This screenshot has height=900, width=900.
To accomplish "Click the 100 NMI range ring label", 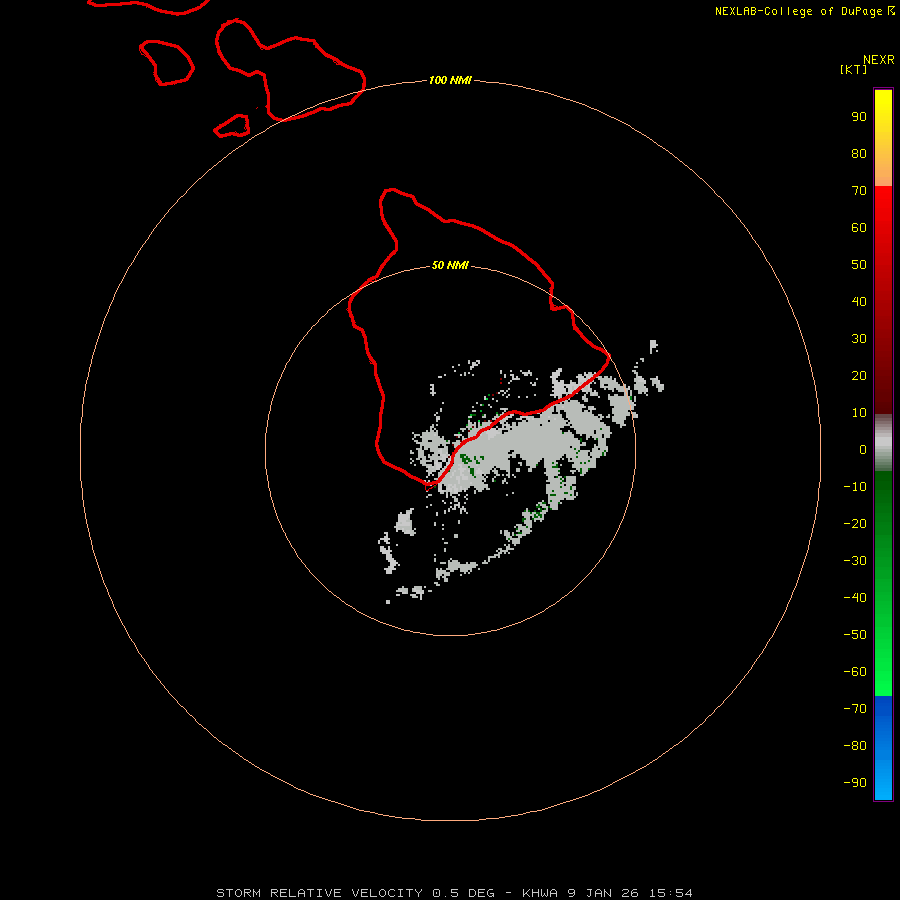I will point(450,80).
